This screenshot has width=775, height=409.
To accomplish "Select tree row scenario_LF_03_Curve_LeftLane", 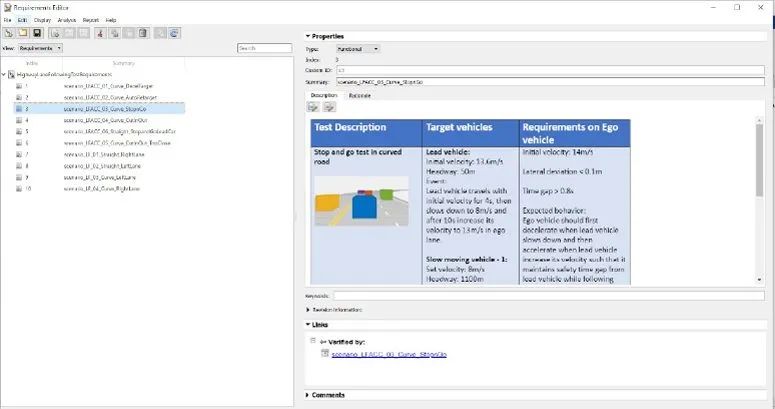I will (99, 177).
